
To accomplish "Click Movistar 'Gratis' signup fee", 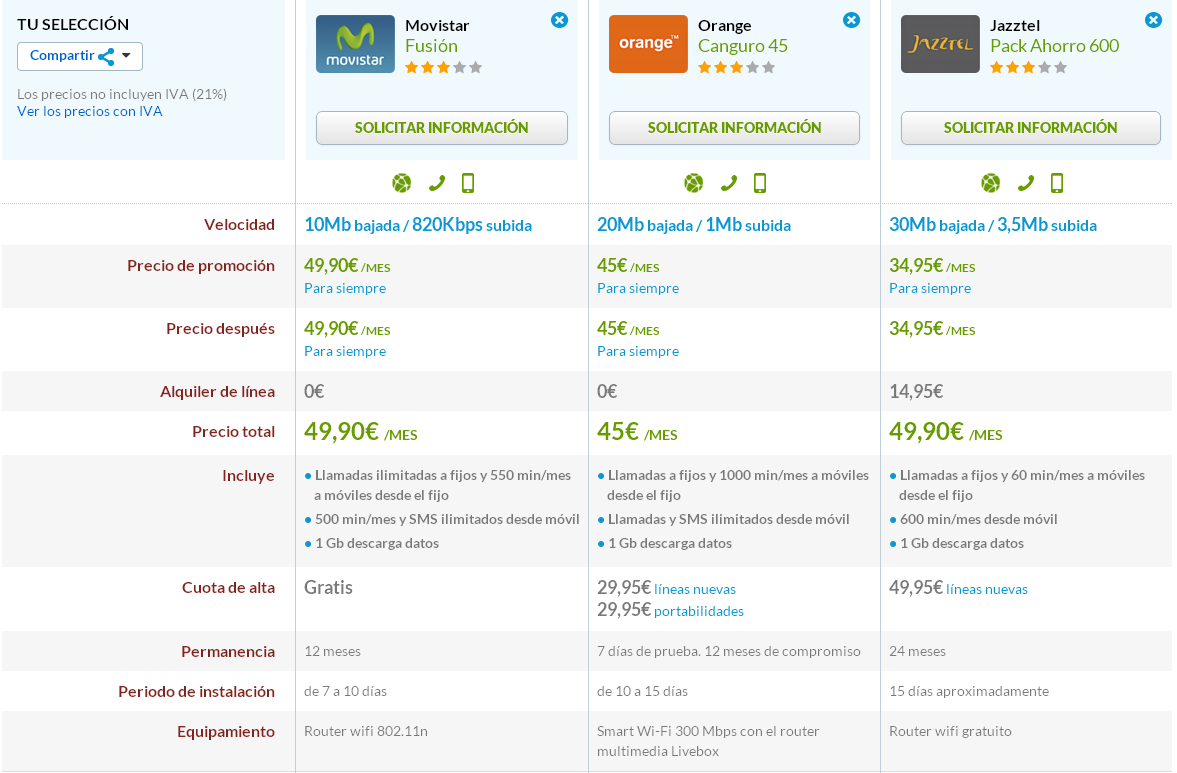I will tap(328, 588).
